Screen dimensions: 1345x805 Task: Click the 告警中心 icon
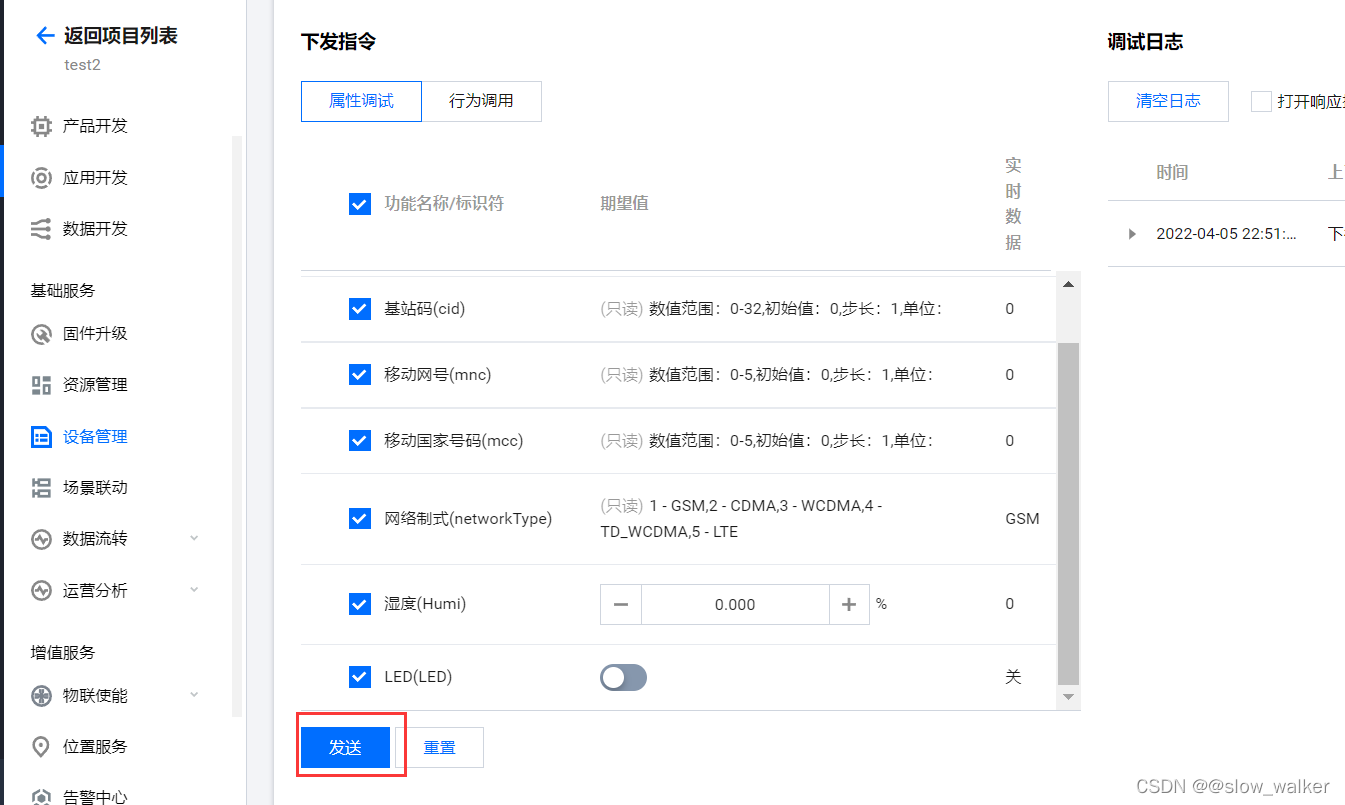pyautogui.click(x=41, y=797)
